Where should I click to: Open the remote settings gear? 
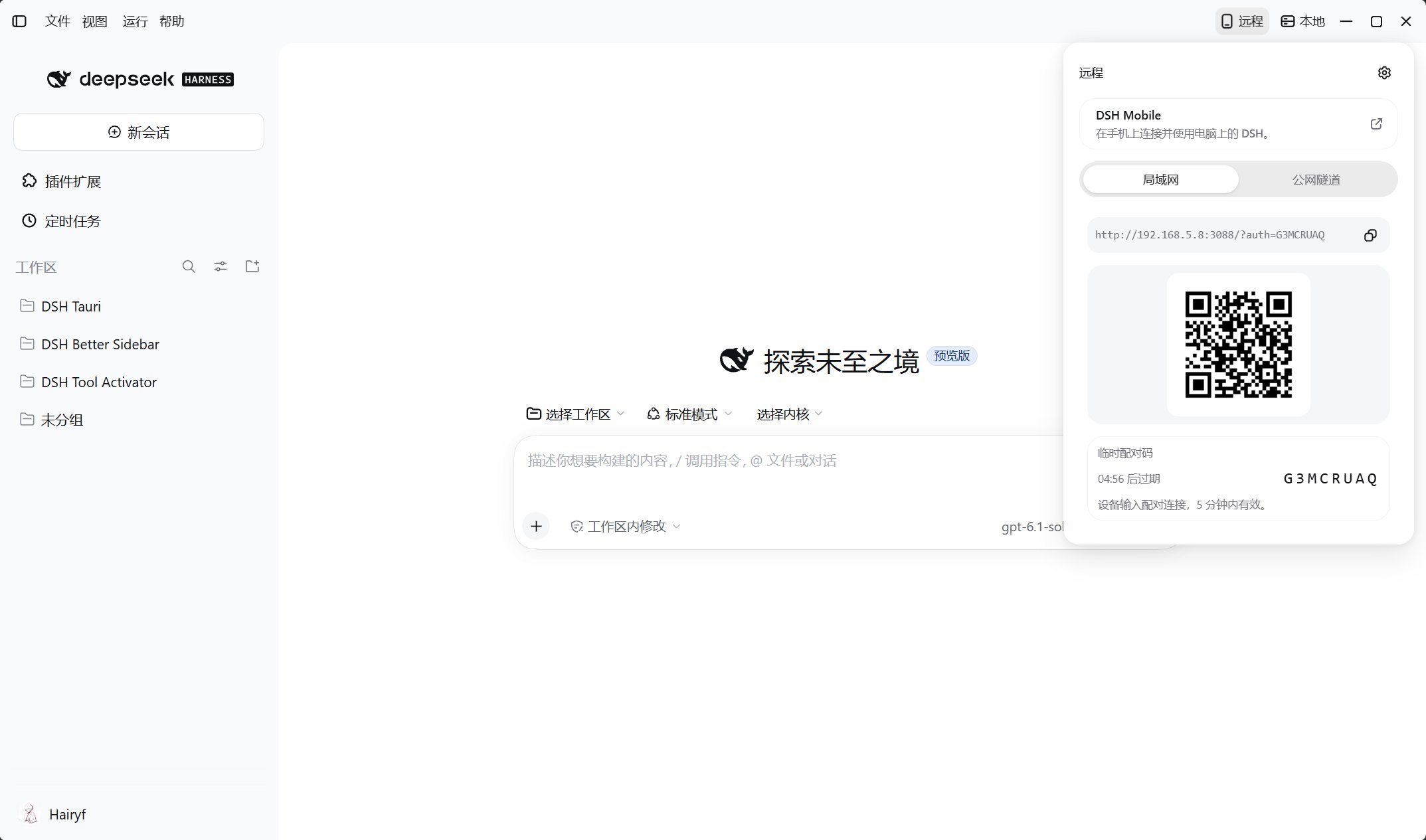pos(1384,73)
